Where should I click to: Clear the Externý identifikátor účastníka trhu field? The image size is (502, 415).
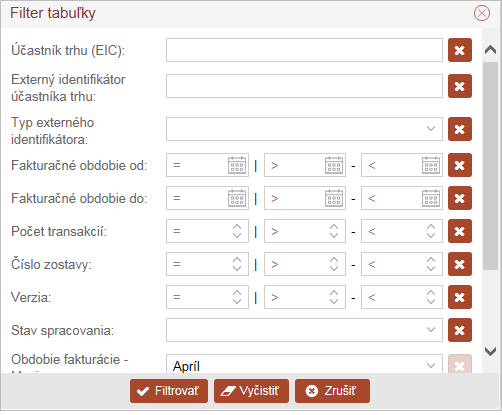click(460, 86)
